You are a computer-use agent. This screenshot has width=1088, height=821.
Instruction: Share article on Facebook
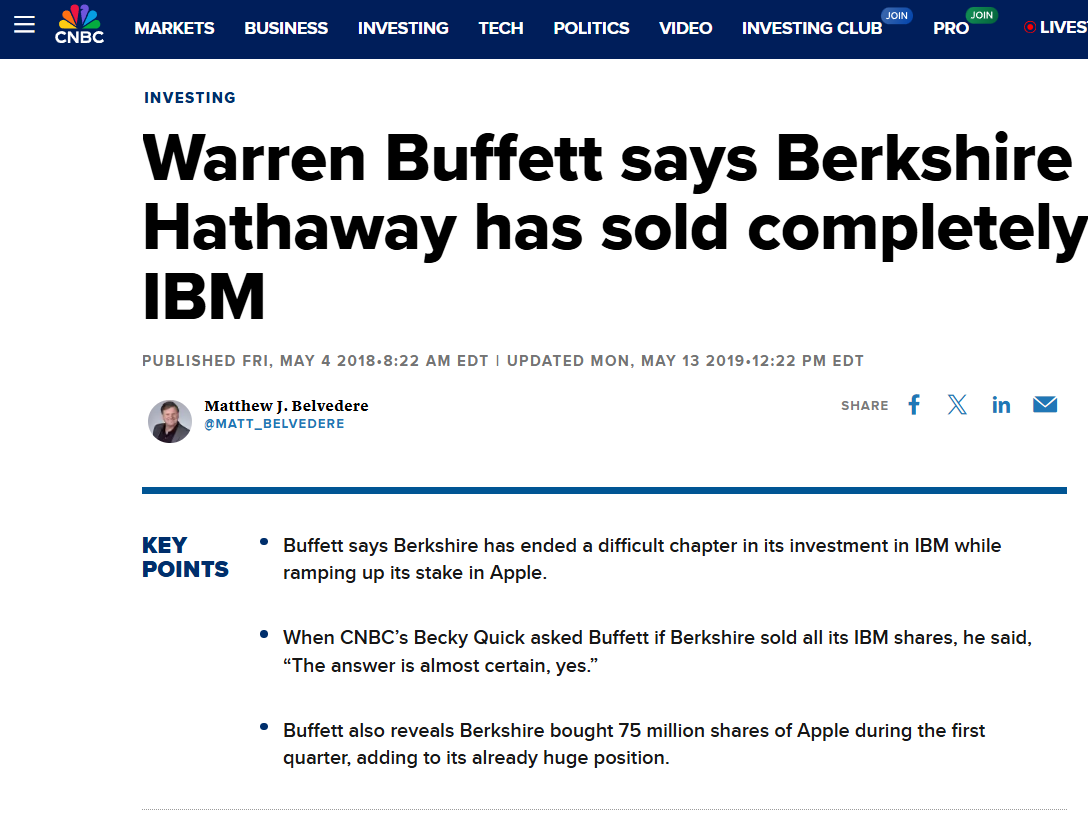click(915, 405)
